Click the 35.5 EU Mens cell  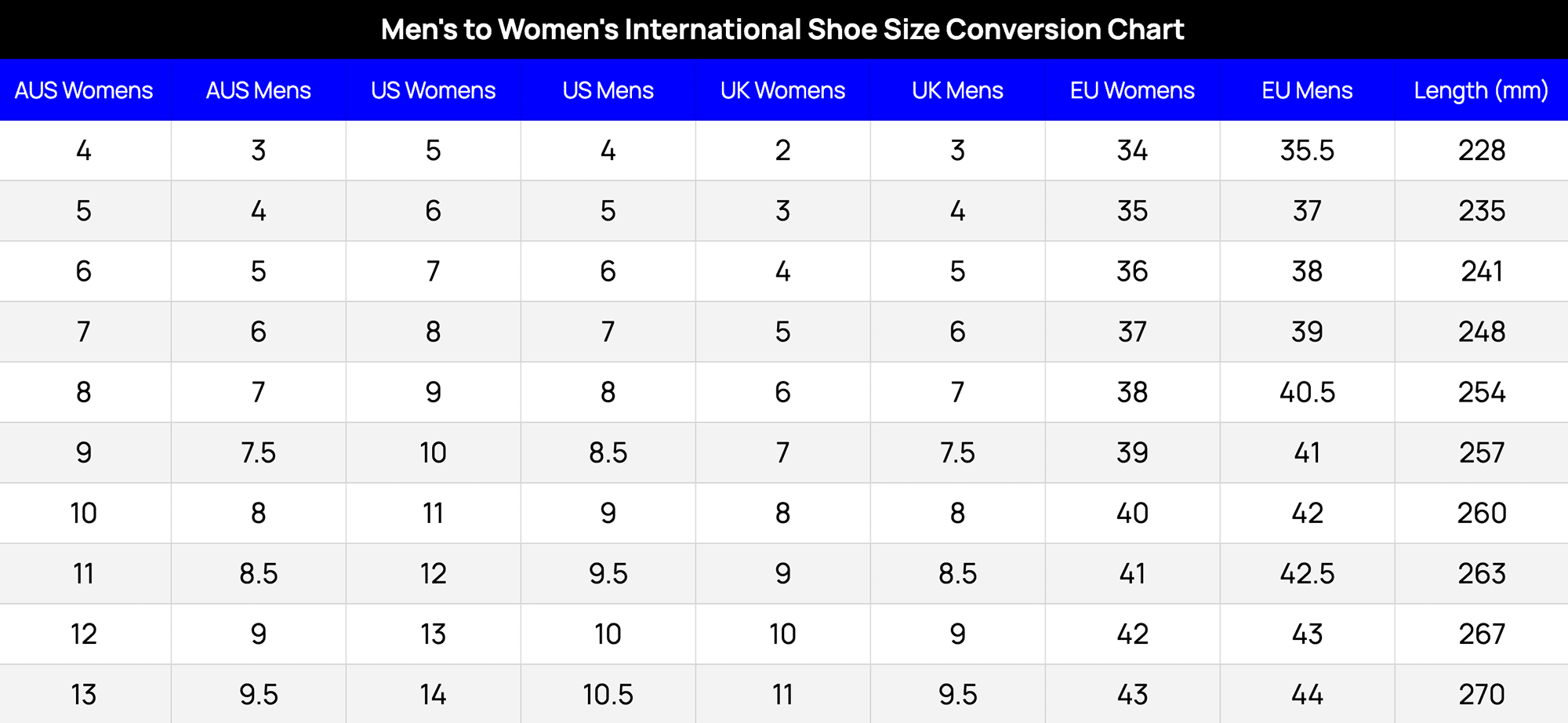[x=1307, y=151]
